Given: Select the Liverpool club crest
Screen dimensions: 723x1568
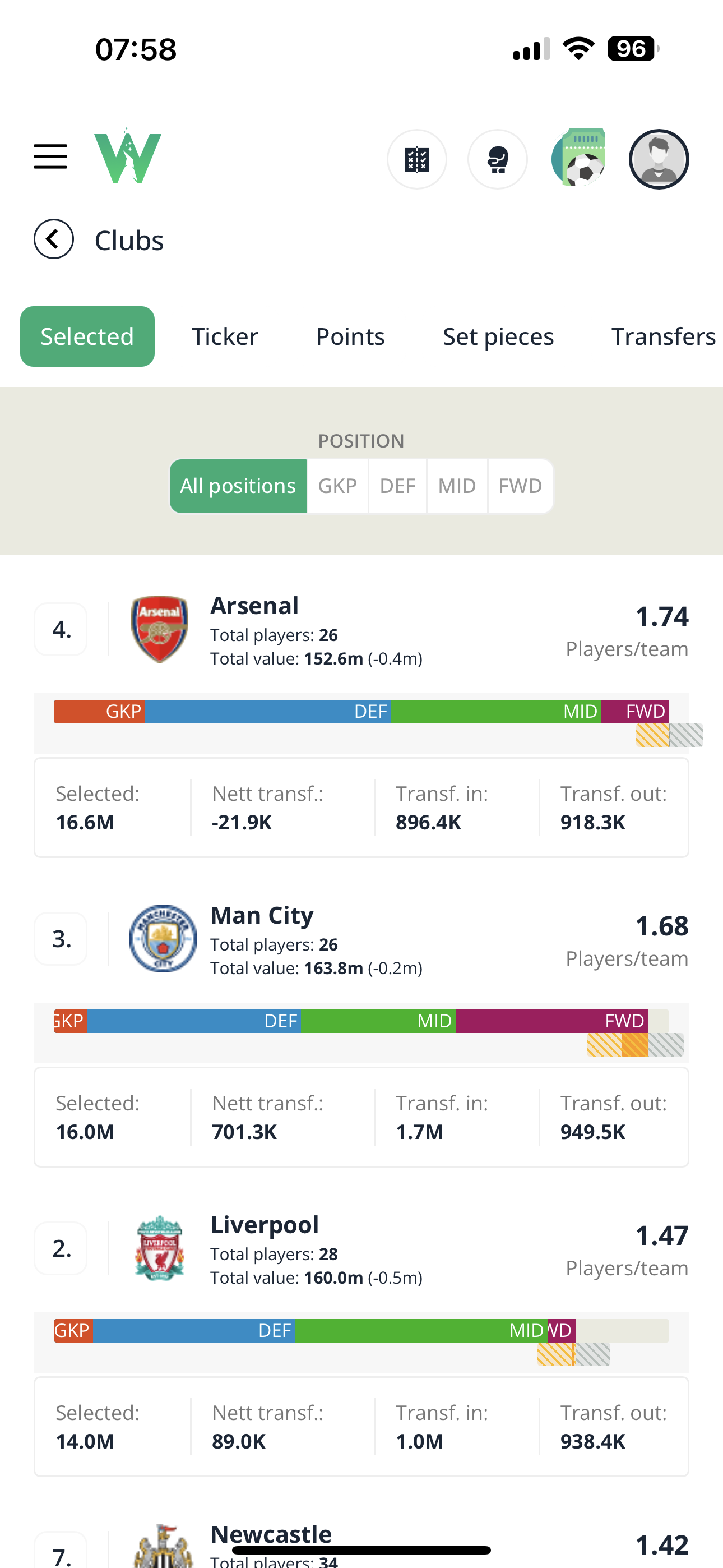Looking at the screenshot, I should [x=159, y=1248].
